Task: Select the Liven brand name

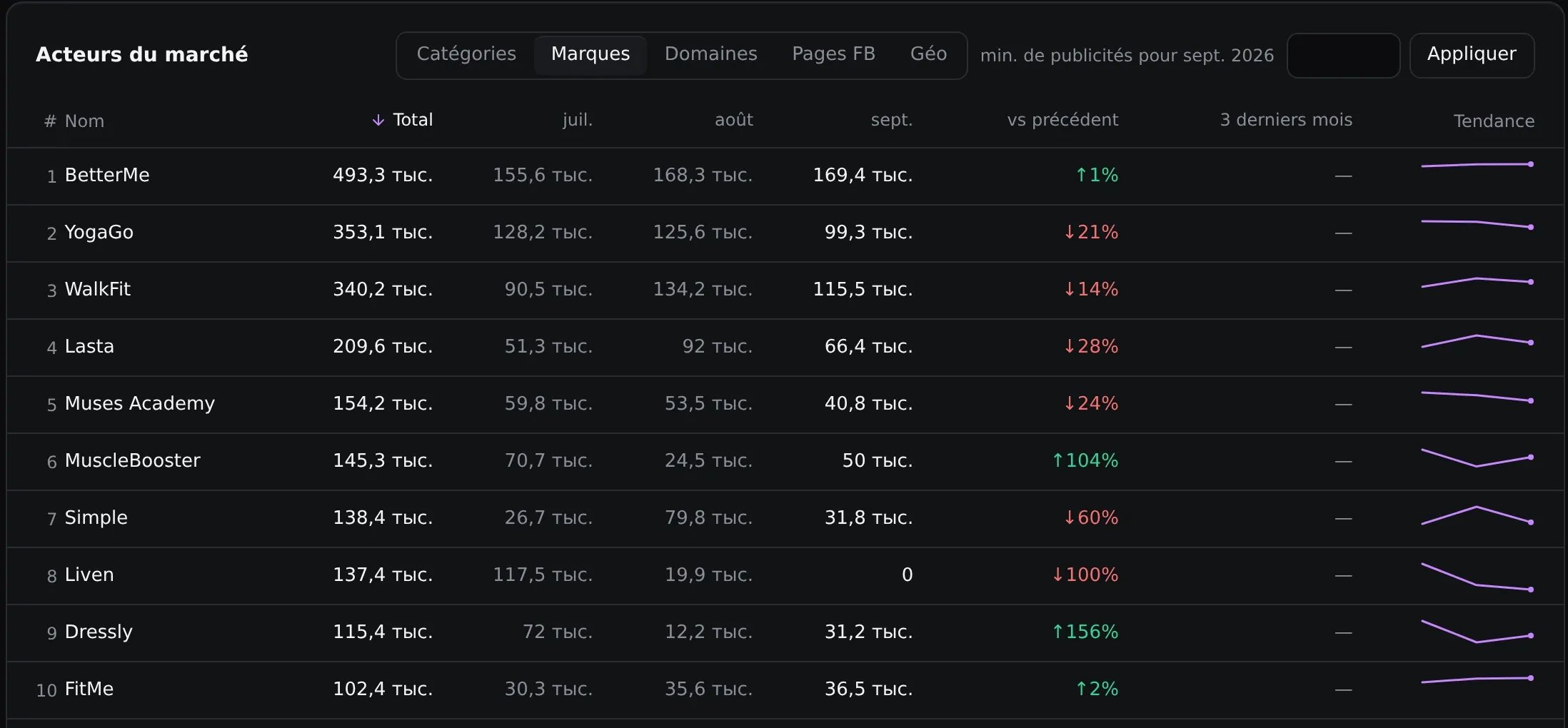Action: [x=89, y=575]
